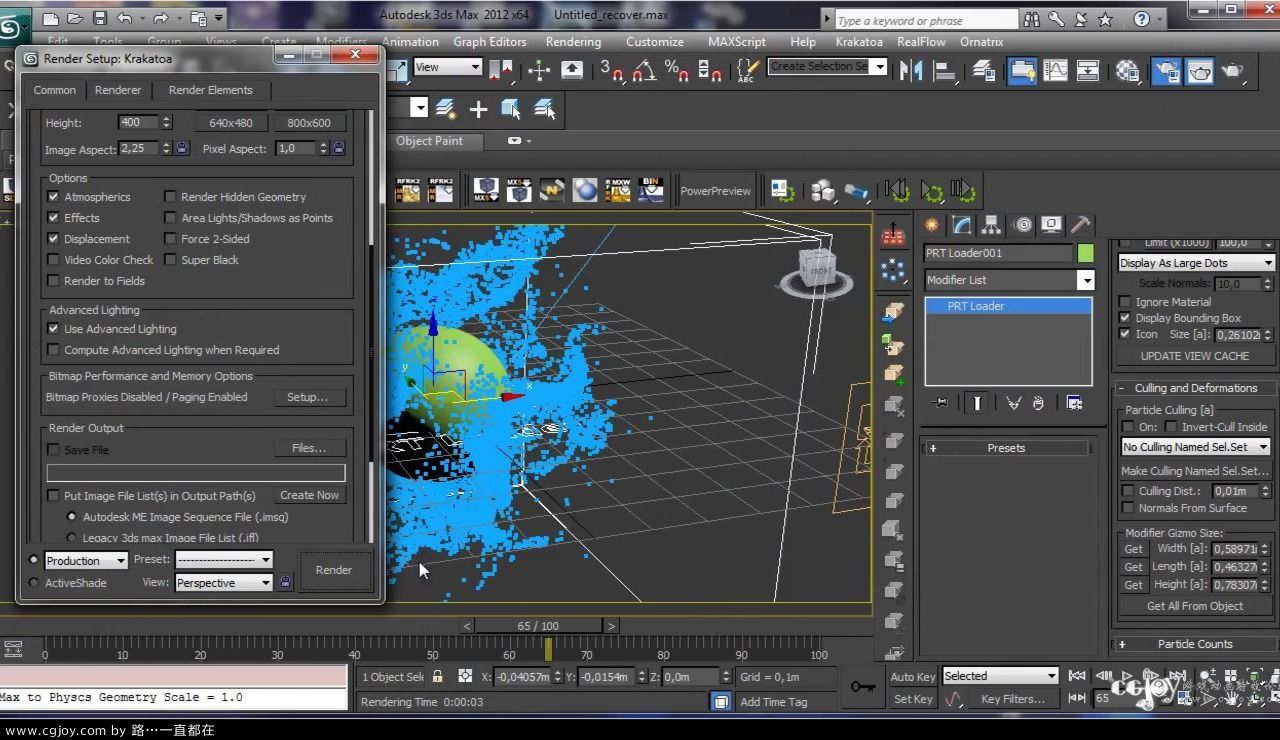Open the Utilities hammer panel
This screenshot has height=740, width=1280.
(1080, 224)
